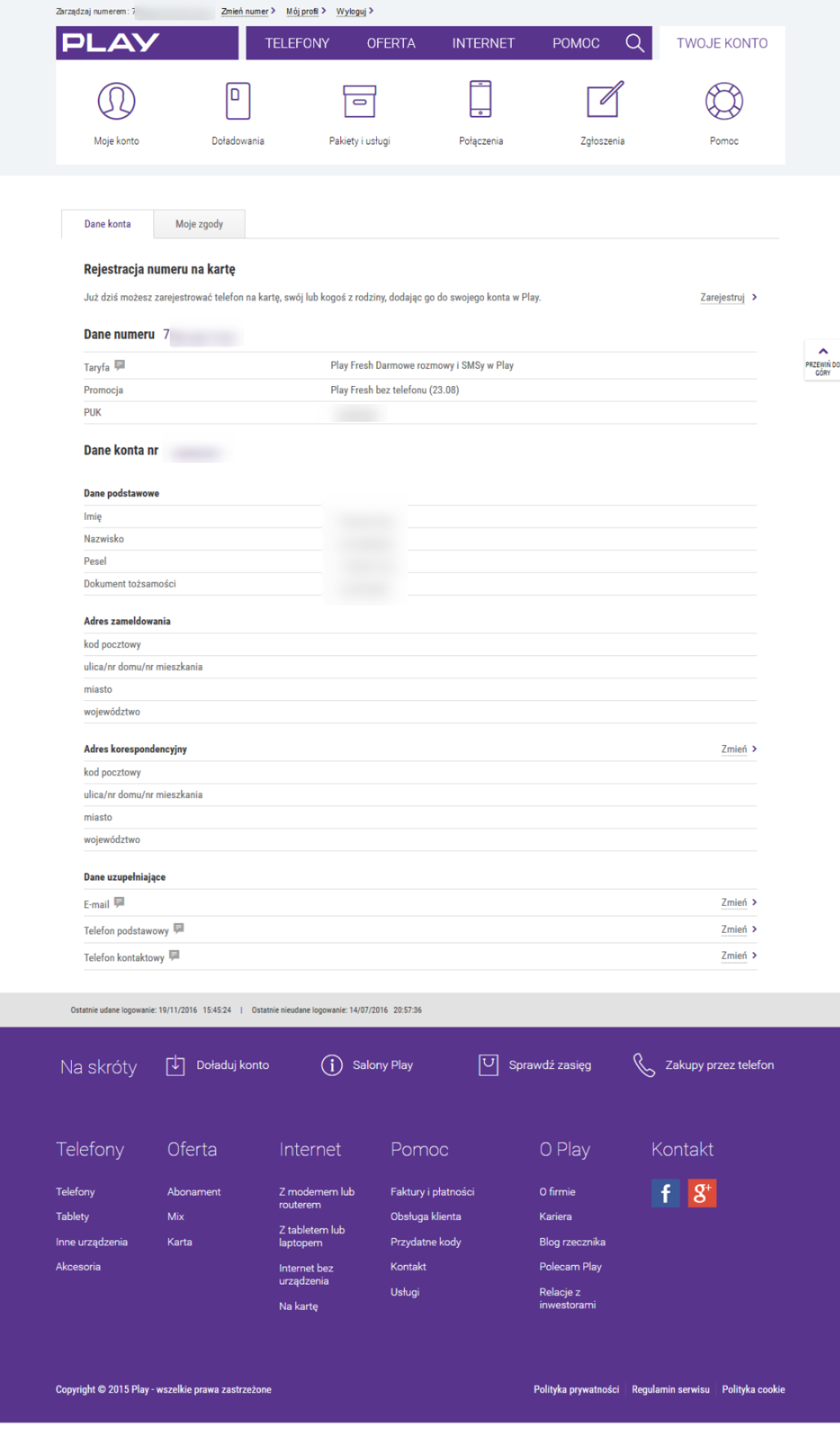Show the E-mail info tooltip icon
The width and height of the screenshot is (840, 1437).
[x=119, y=903]
